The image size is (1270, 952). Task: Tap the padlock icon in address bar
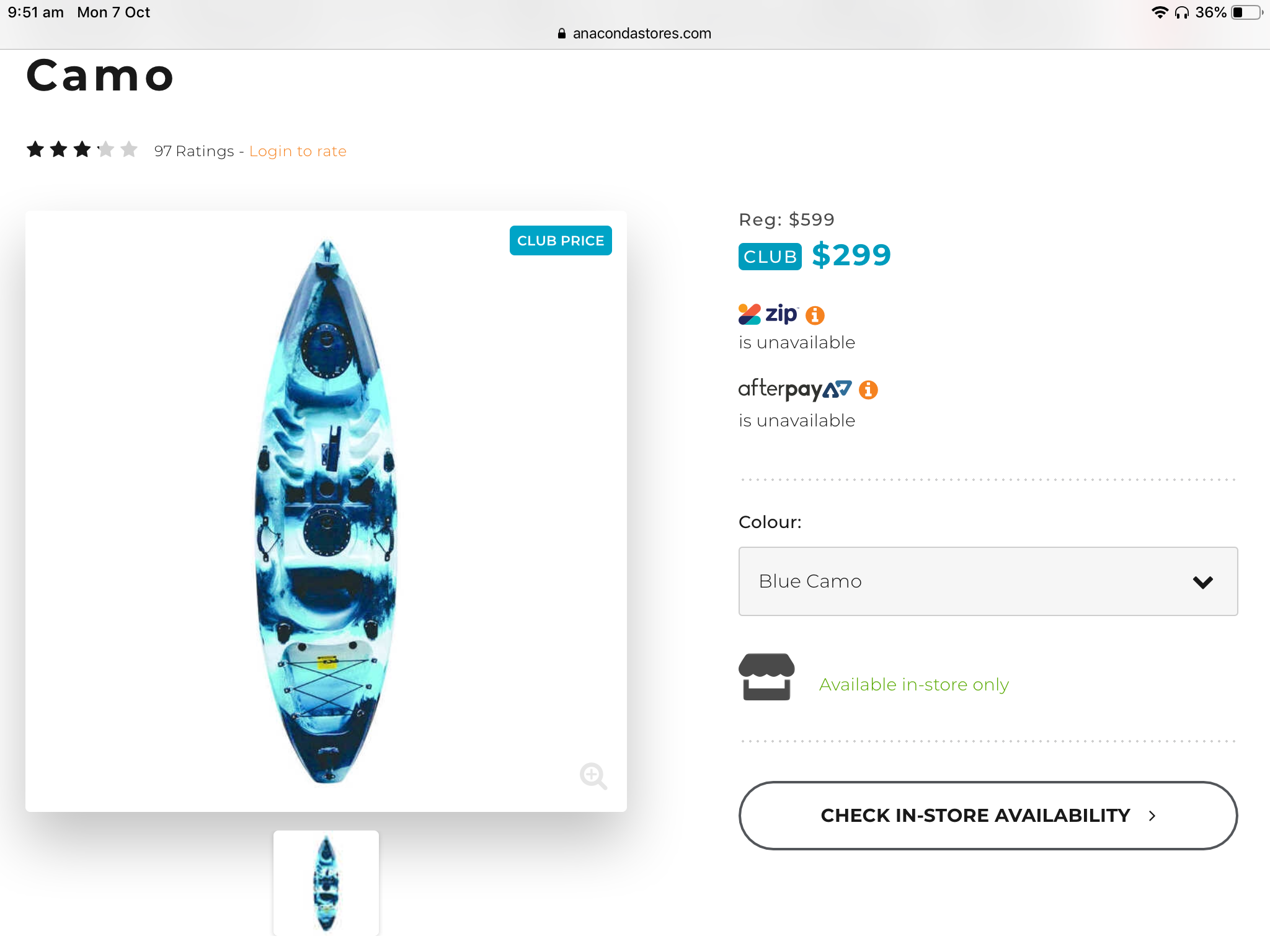(562, 33)
